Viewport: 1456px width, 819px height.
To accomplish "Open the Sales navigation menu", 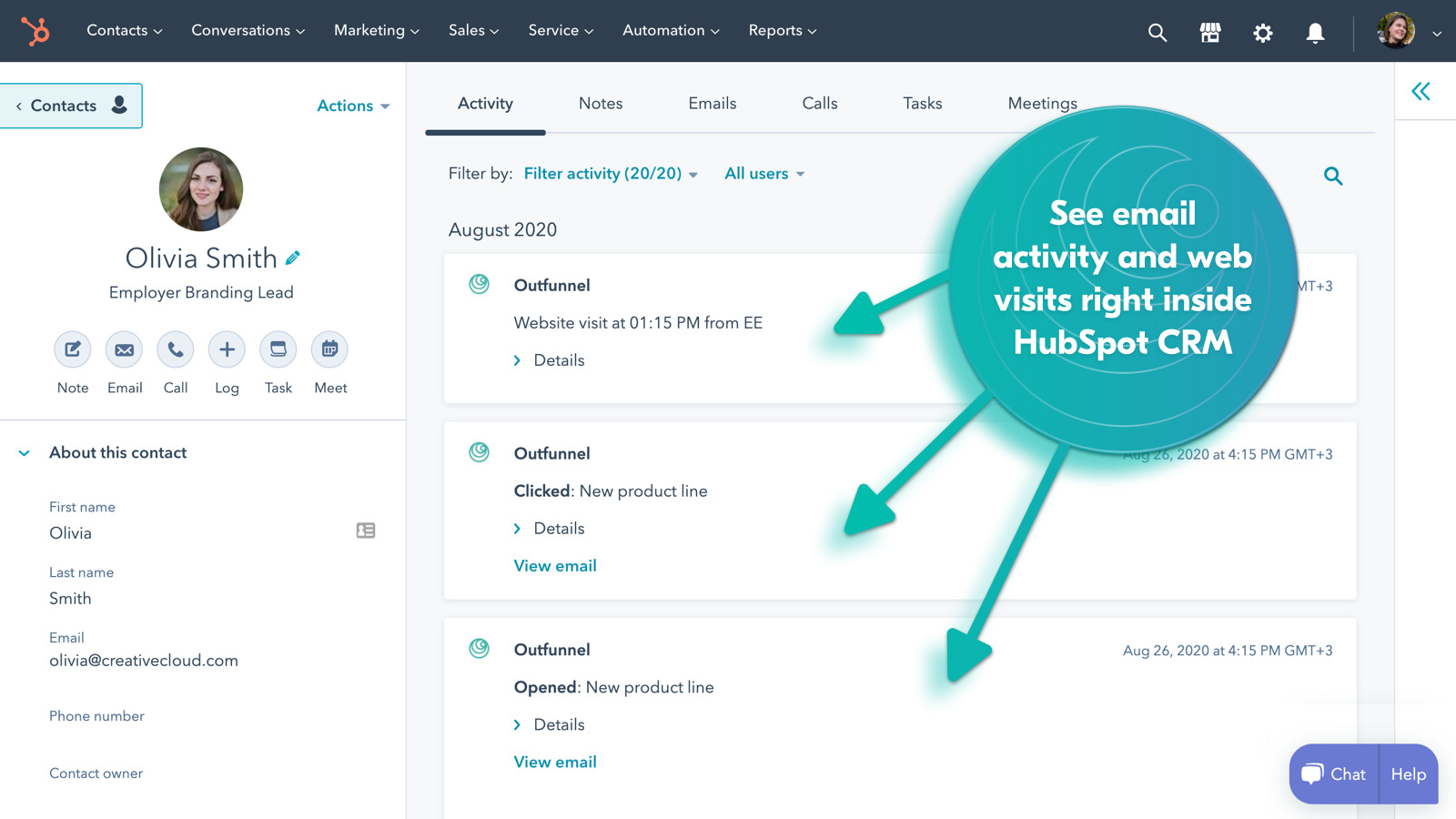I will click(473, 30).
